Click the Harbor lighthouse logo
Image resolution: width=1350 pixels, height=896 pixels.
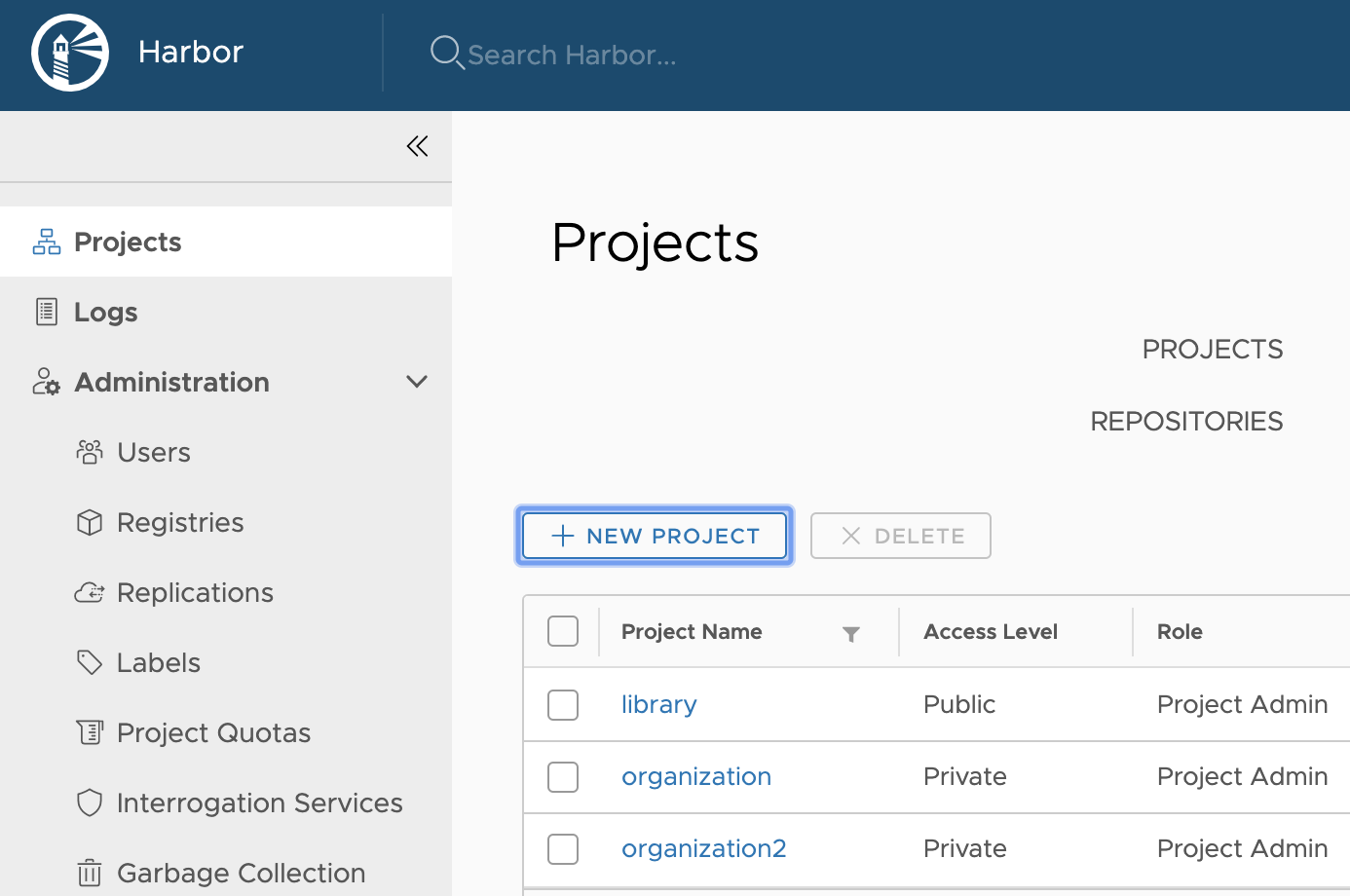click(x=70, y=53)
